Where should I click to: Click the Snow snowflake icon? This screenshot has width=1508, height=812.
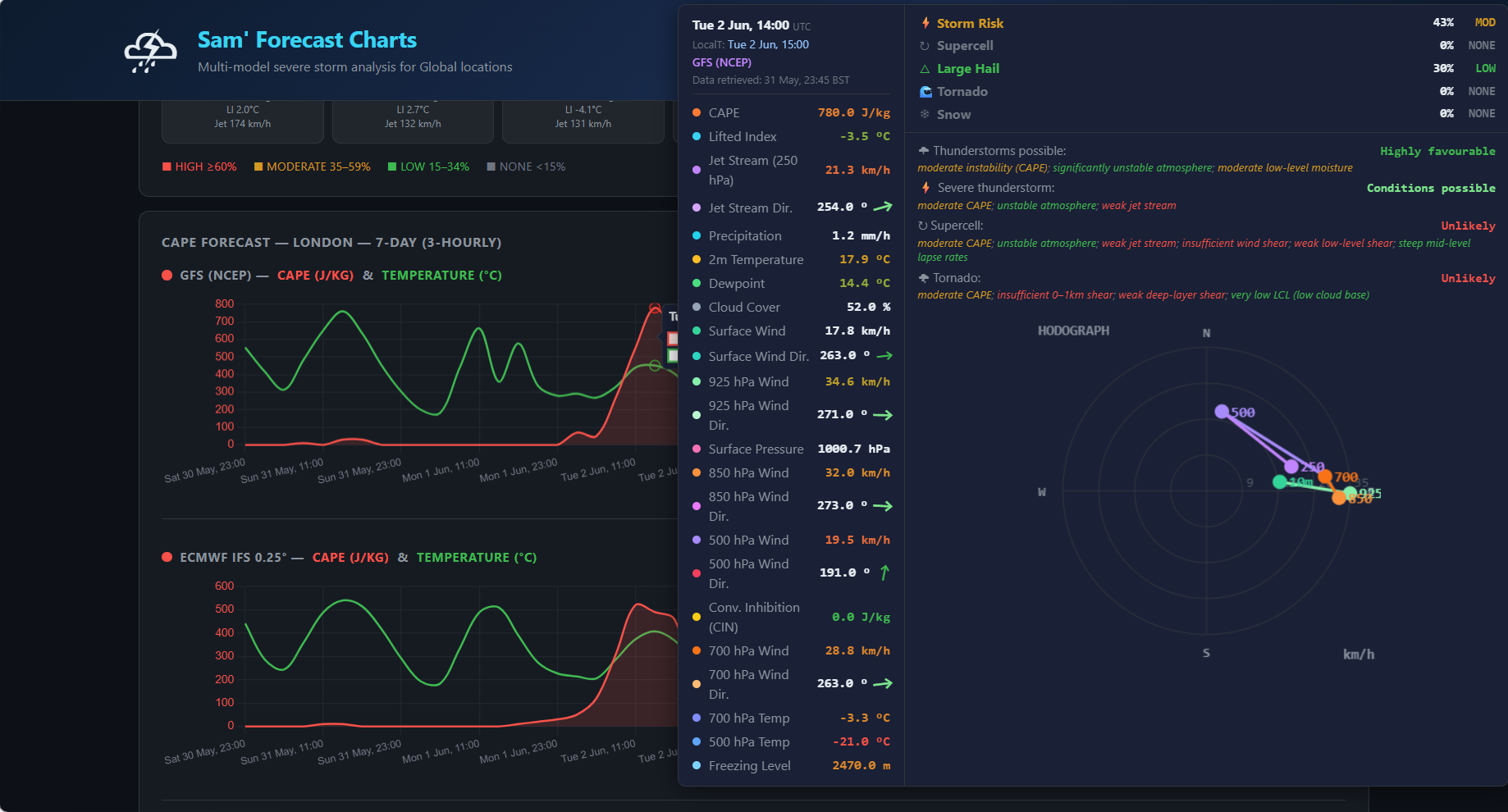(x=925, y=115)
